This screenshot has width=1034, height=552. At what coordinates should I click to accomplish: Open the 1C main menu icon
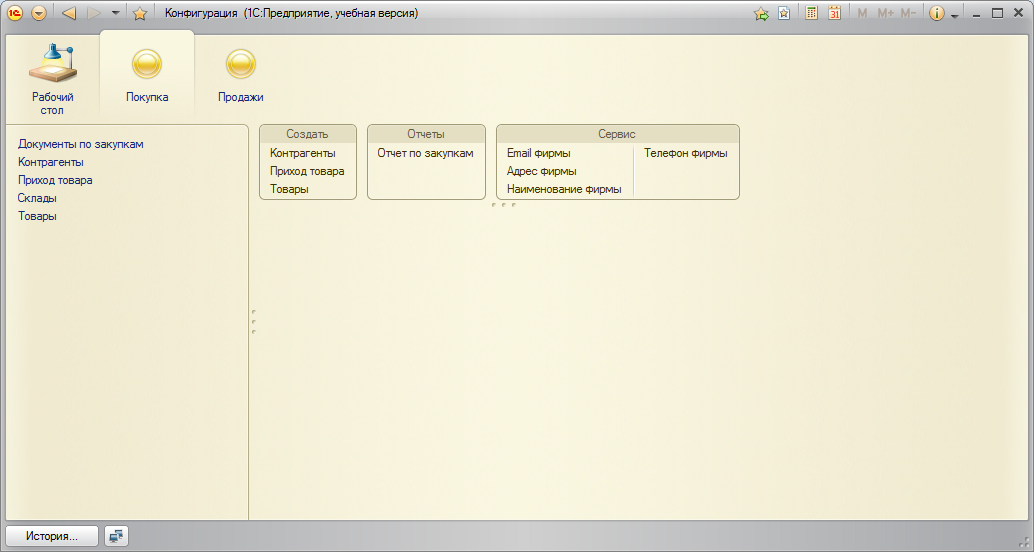click(15, 13)
